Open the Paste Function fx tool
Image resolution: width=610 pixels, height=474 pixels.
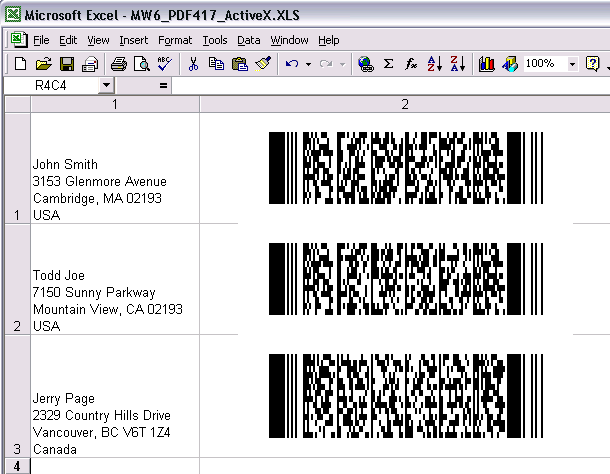411,64
